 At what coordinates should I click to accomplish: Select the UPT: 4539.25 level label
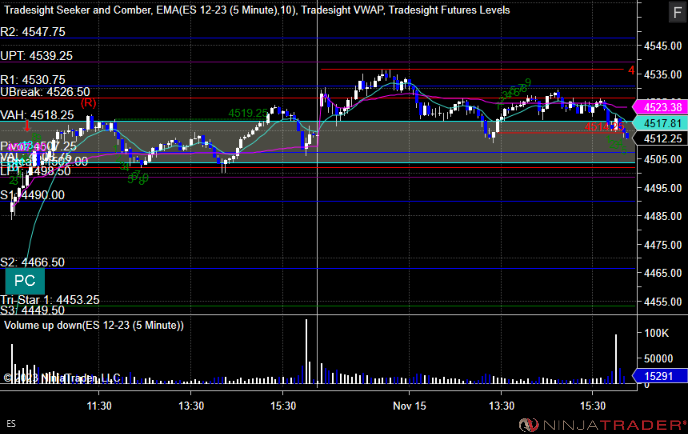36,56
